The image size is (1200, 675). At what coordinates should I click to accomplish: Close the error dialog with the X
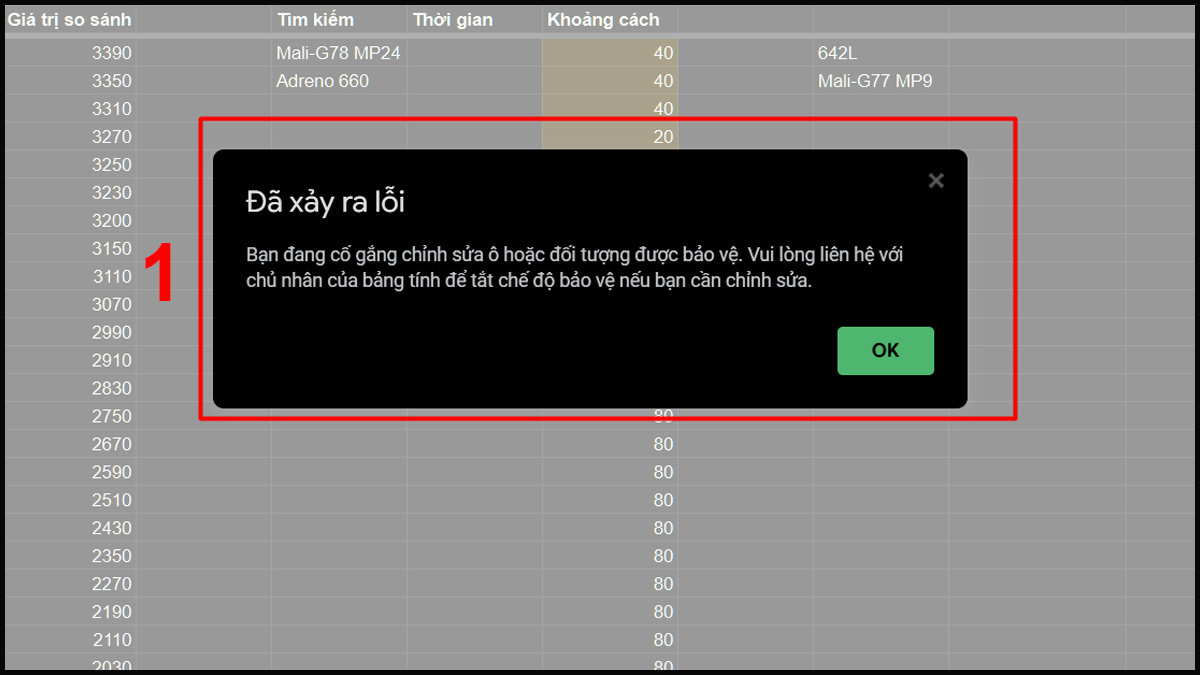pos(935,181)
